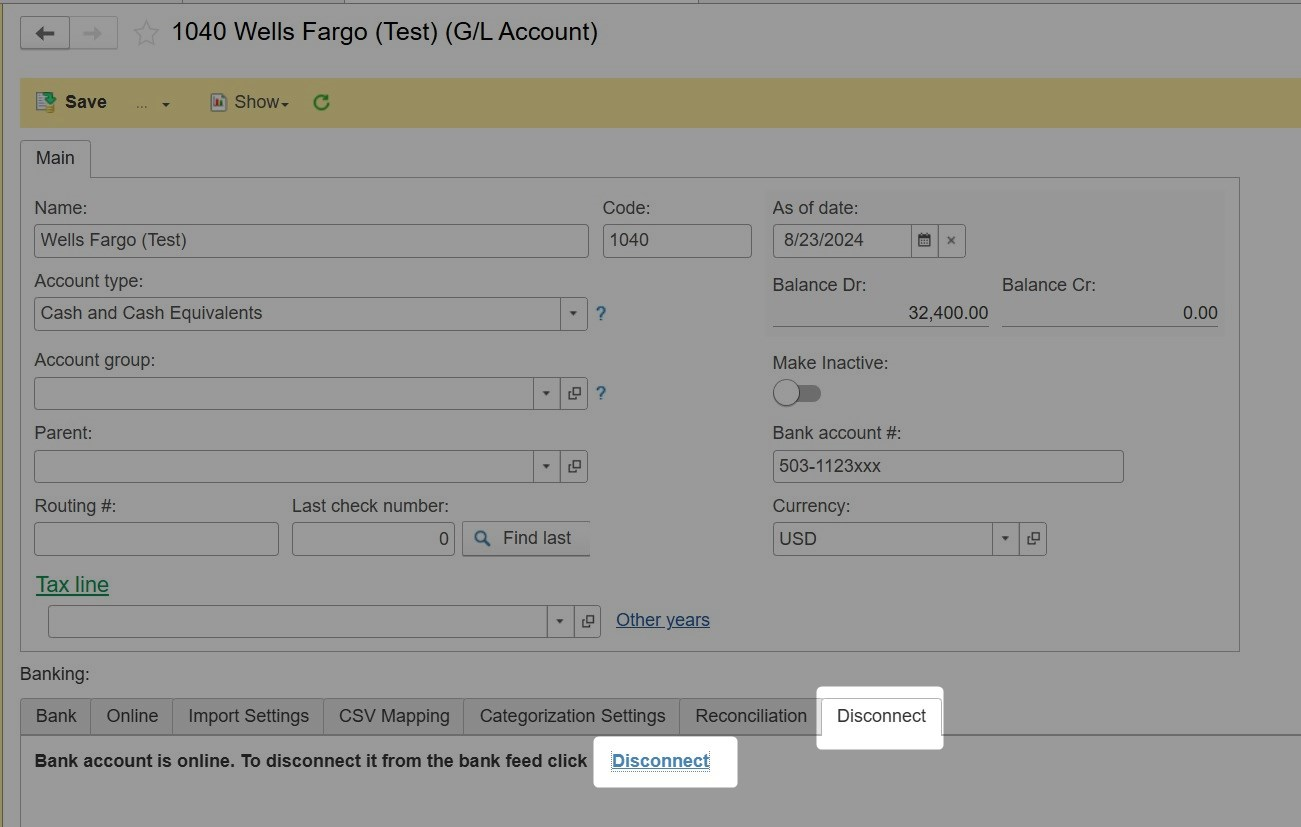
Task: Expand the Account group dropdown
Action: coord(546,393)
